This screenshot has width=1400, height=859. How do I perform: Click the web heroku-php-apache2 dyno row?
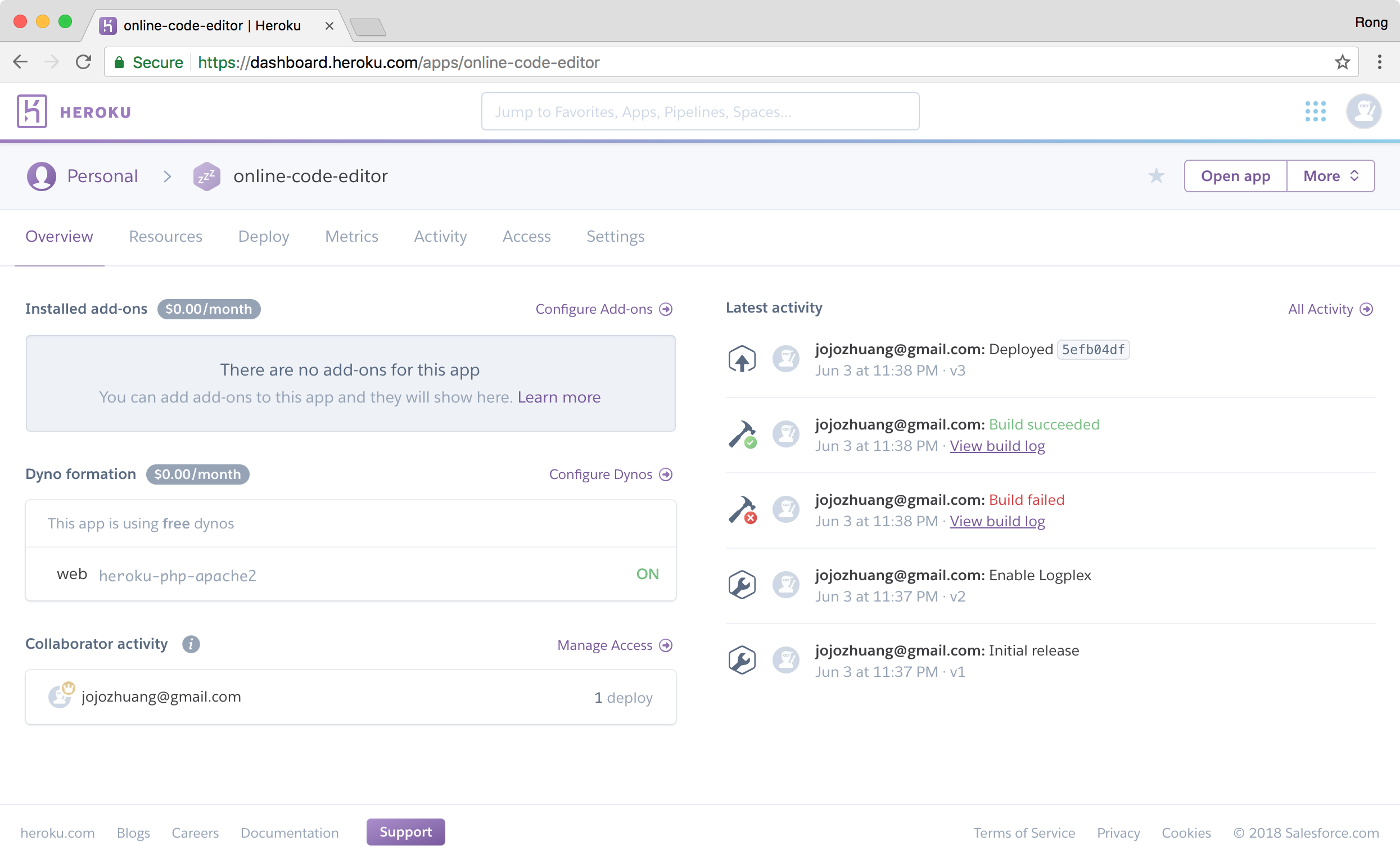[351, 575]
